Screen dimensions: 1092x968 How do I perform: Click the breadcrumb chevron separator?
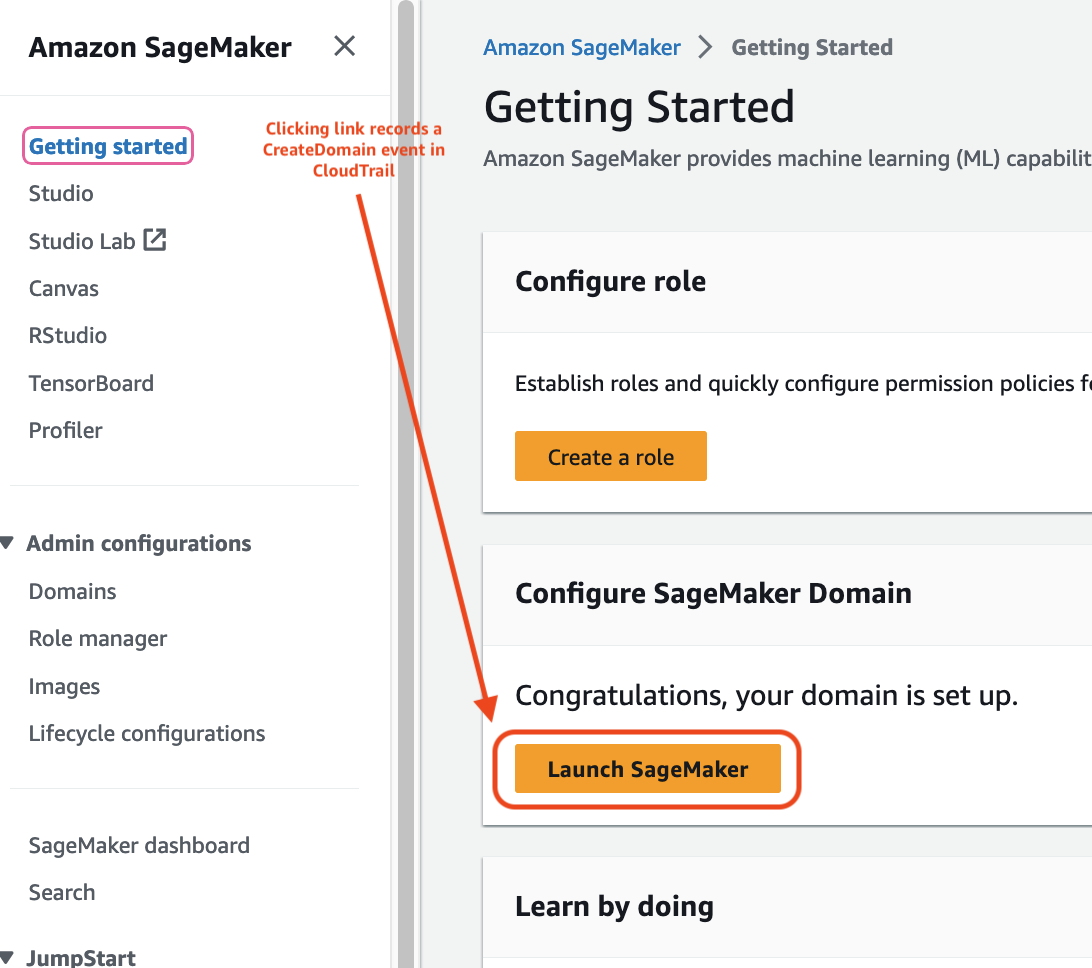(x=705, y=47)
